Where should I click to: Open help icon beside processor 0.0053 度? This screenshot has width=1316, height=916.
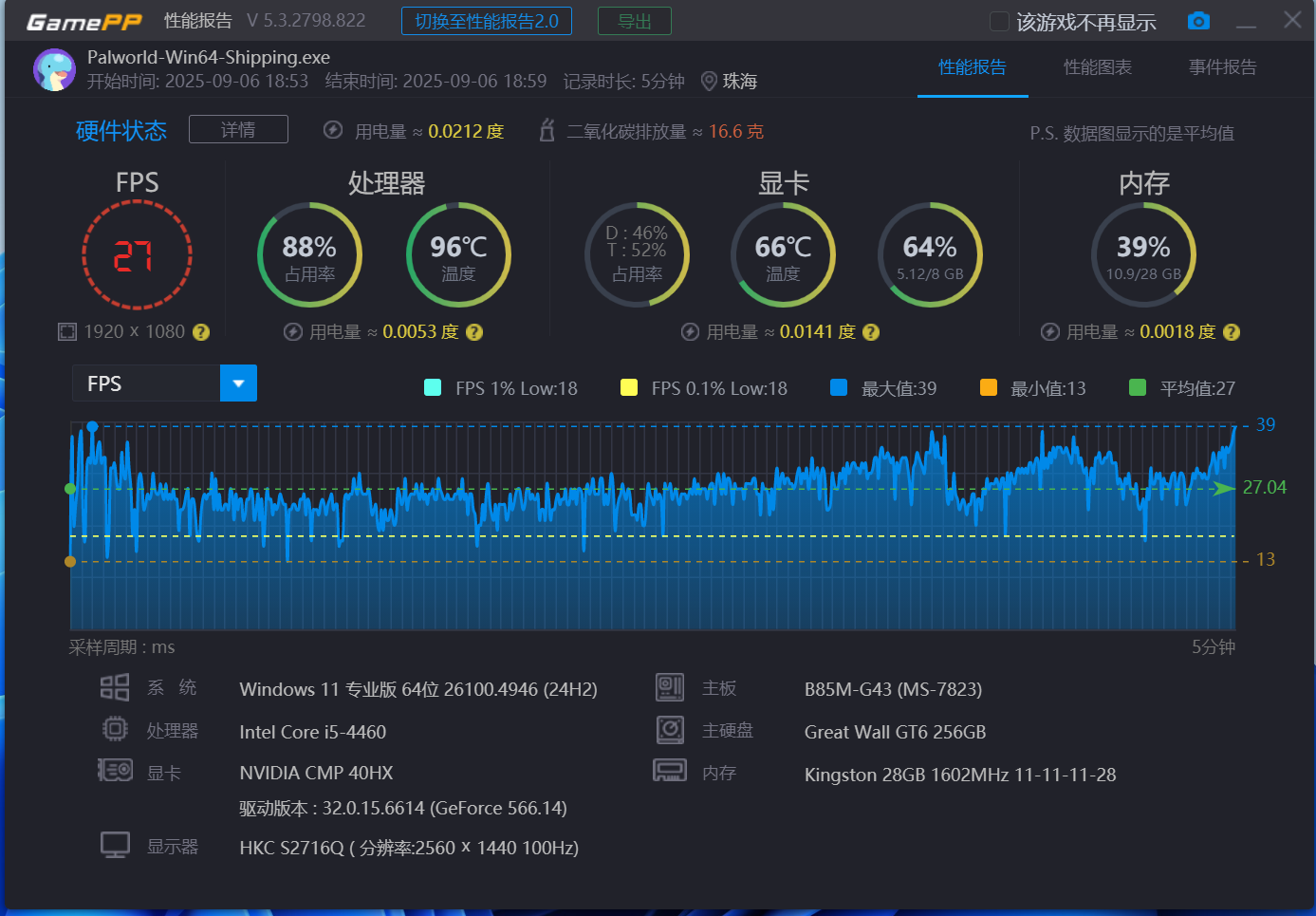click(474, 332)
